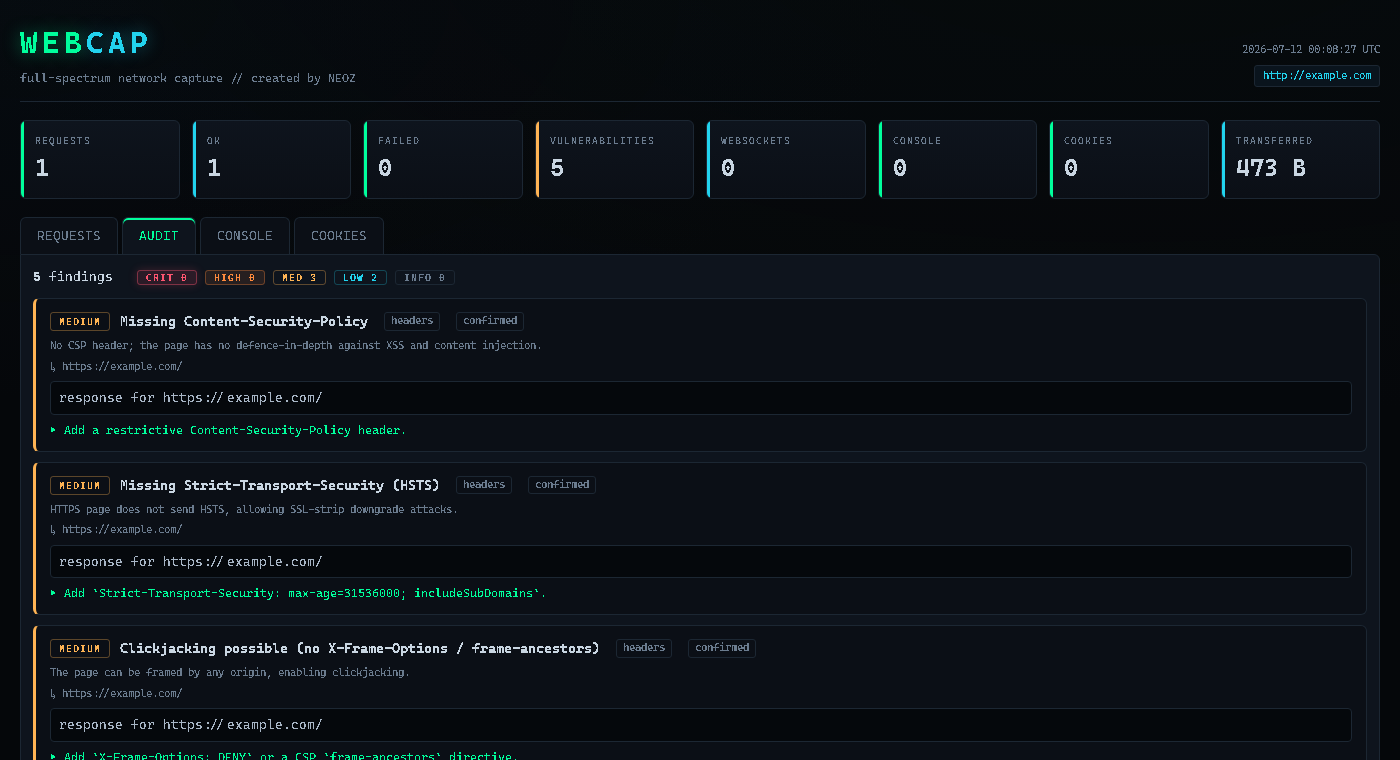Filter findings by CRIT 0 badge
This screenshot has width=1400, height=760.
tap(167, 278)
